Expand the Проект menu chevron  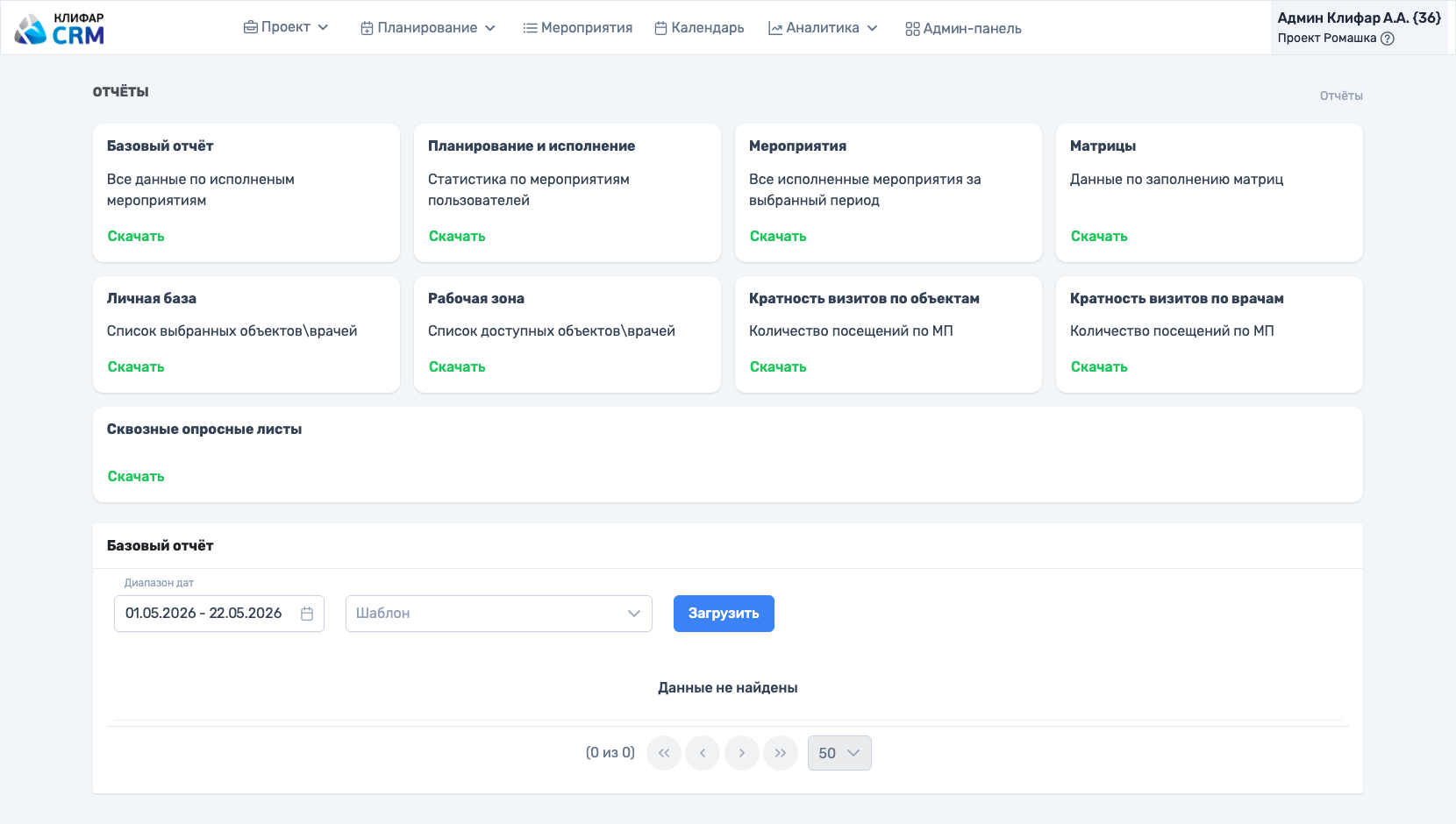pyautogui.click(x=323, y=27)
